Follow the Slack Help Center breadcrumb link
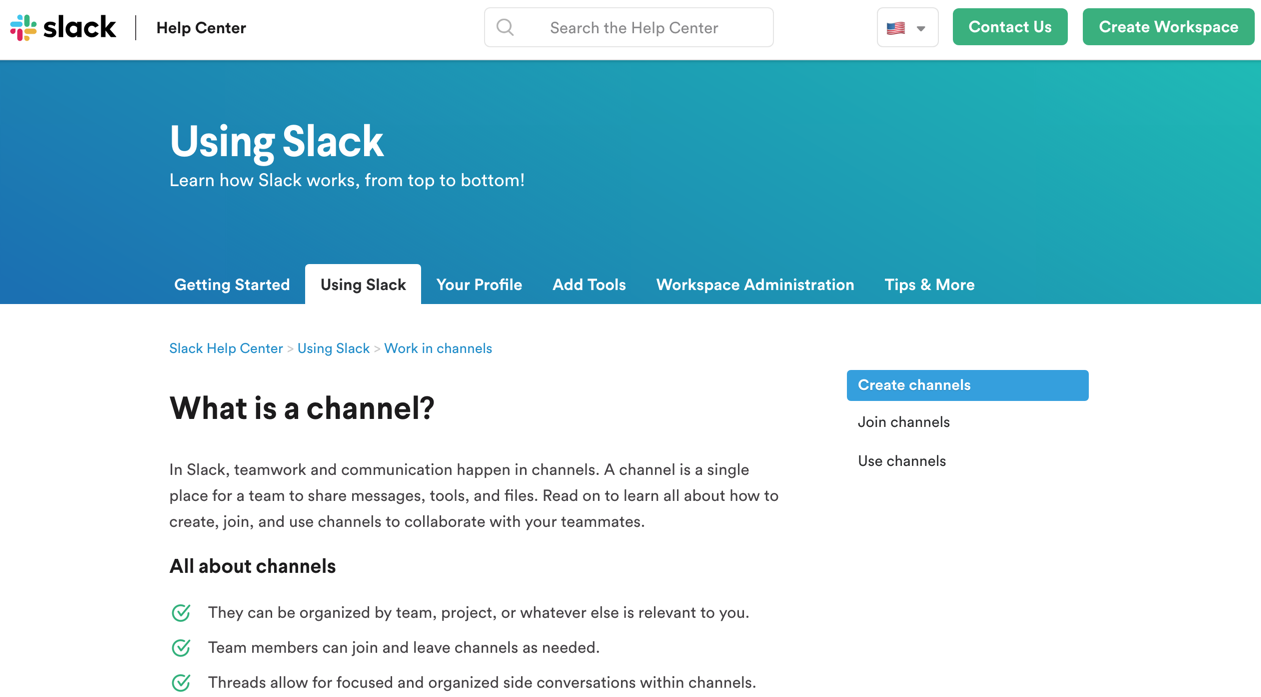The height and width of the screenshot is (697, 1261). (x=226, y=348)
